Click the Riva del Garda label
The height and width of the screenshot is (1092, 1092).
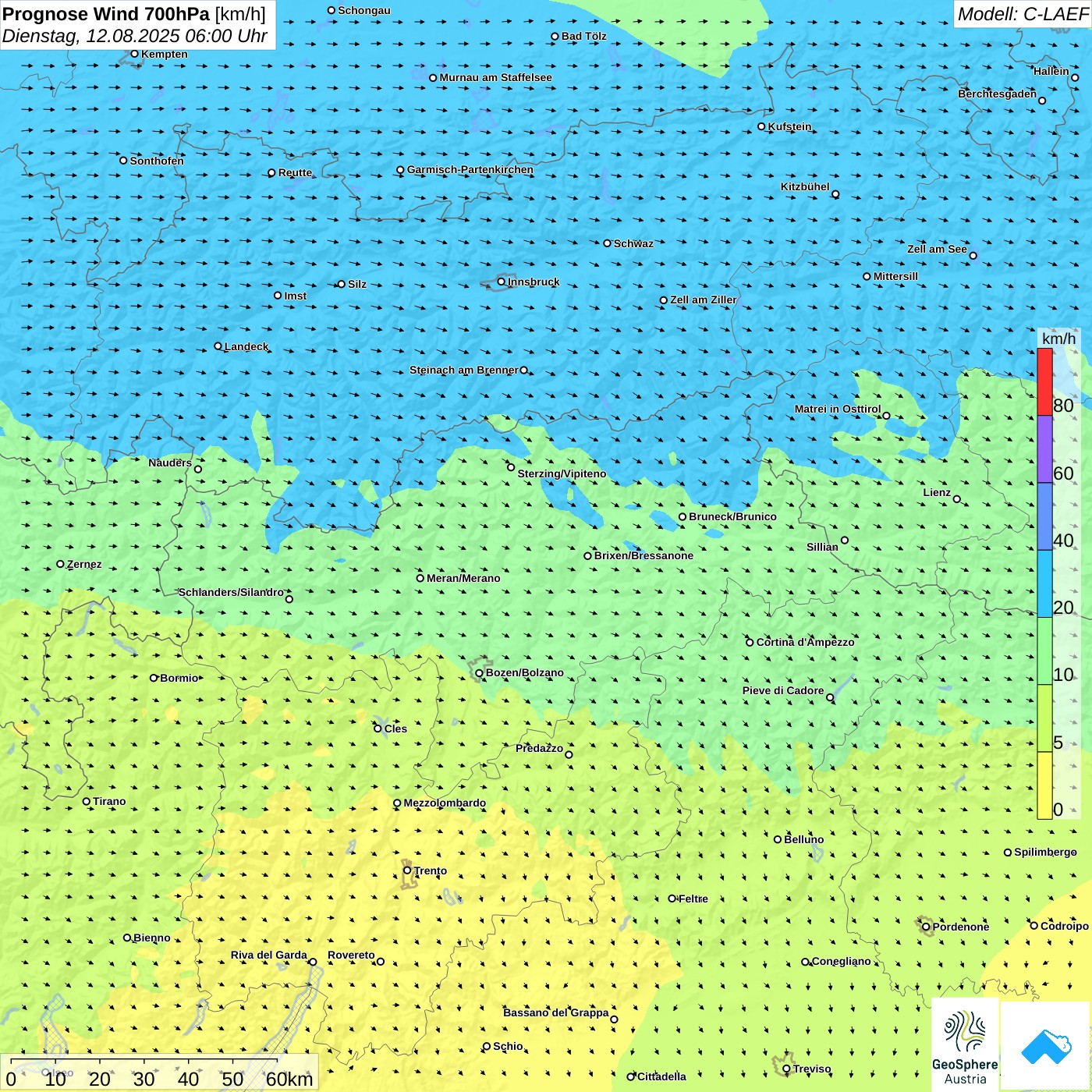click(x=268, y=955)
